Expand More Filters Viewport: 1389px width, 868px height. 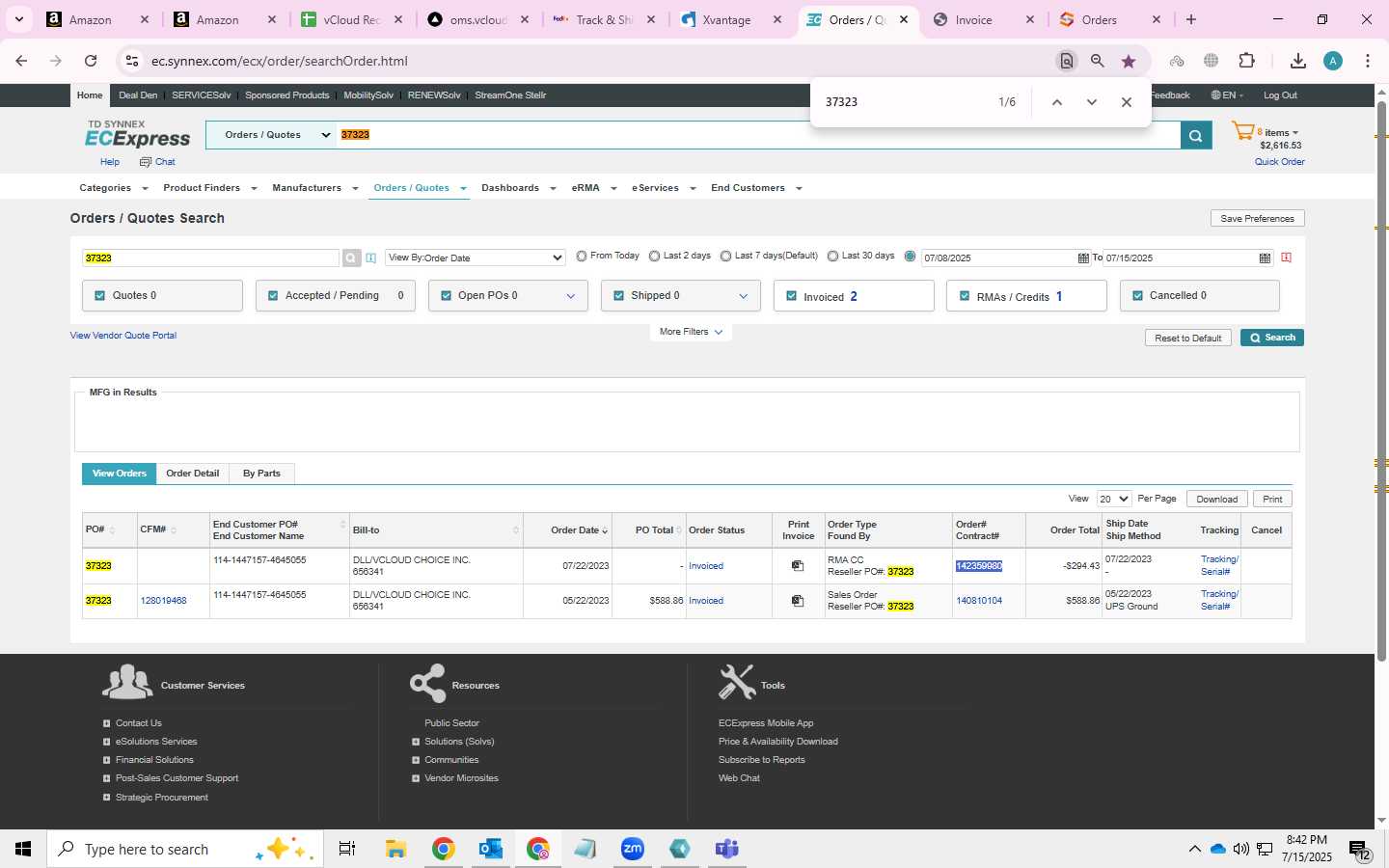click(691, 332)
